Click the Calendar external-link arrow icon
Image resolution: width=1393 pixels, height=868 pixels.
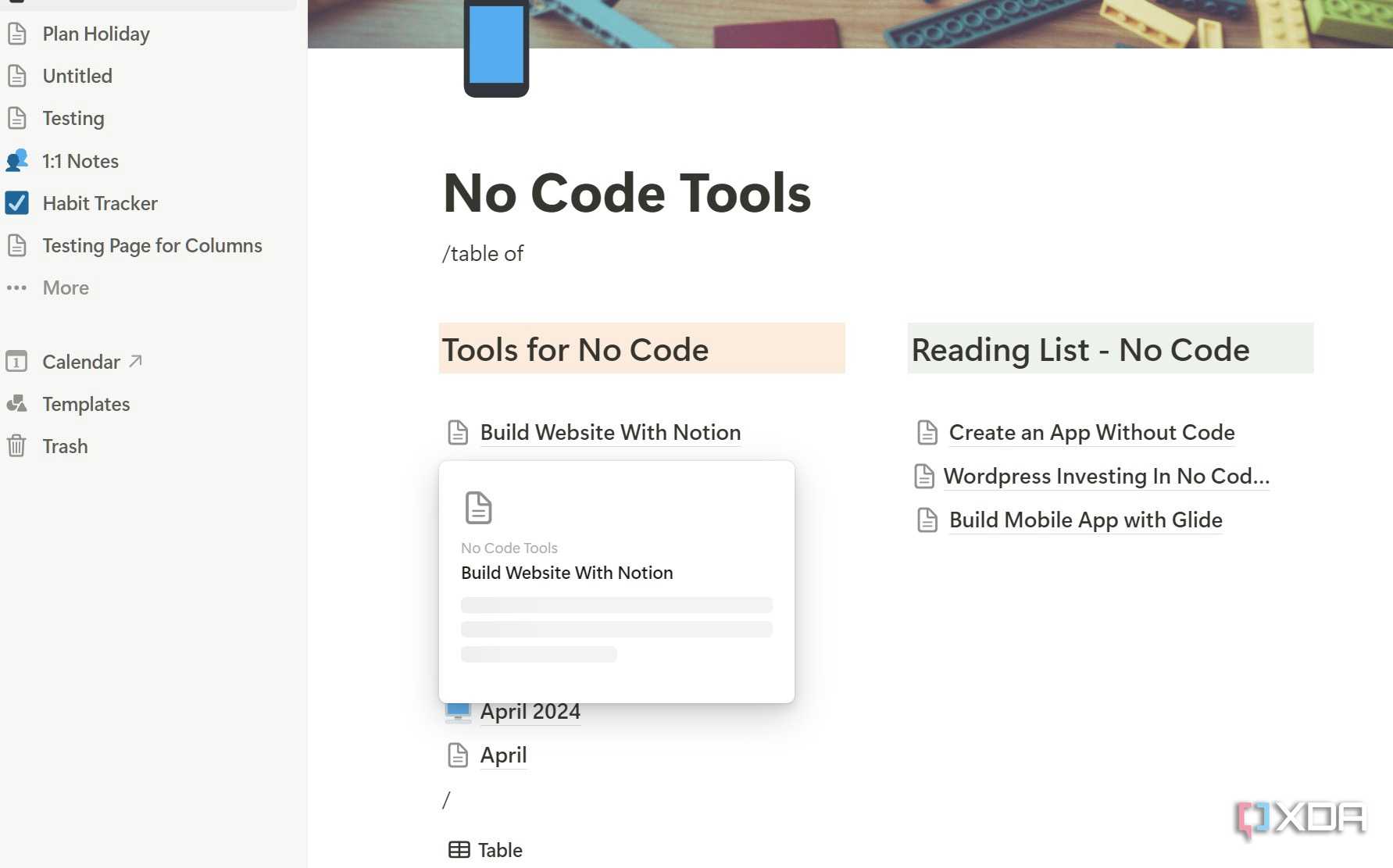point(135,361)
